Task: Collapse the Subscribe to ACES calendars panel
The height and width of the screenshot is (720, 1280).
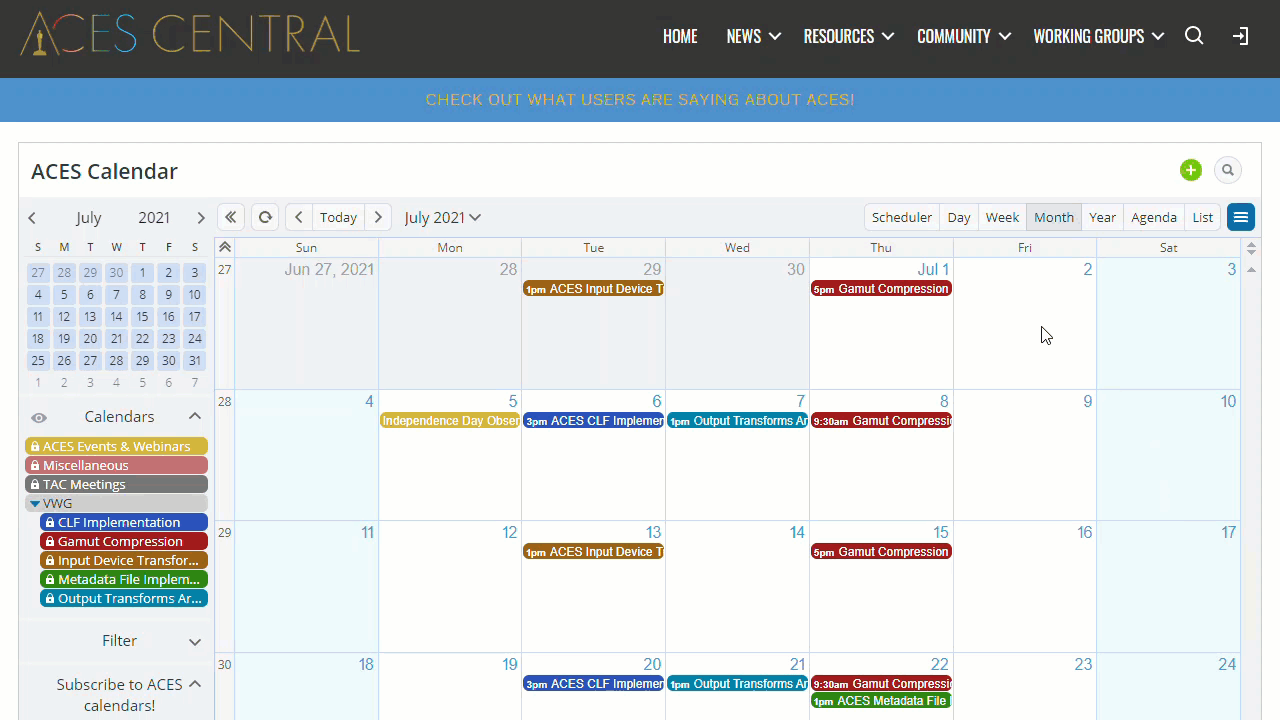Action: pyautogui.click(x=195, y=684)
